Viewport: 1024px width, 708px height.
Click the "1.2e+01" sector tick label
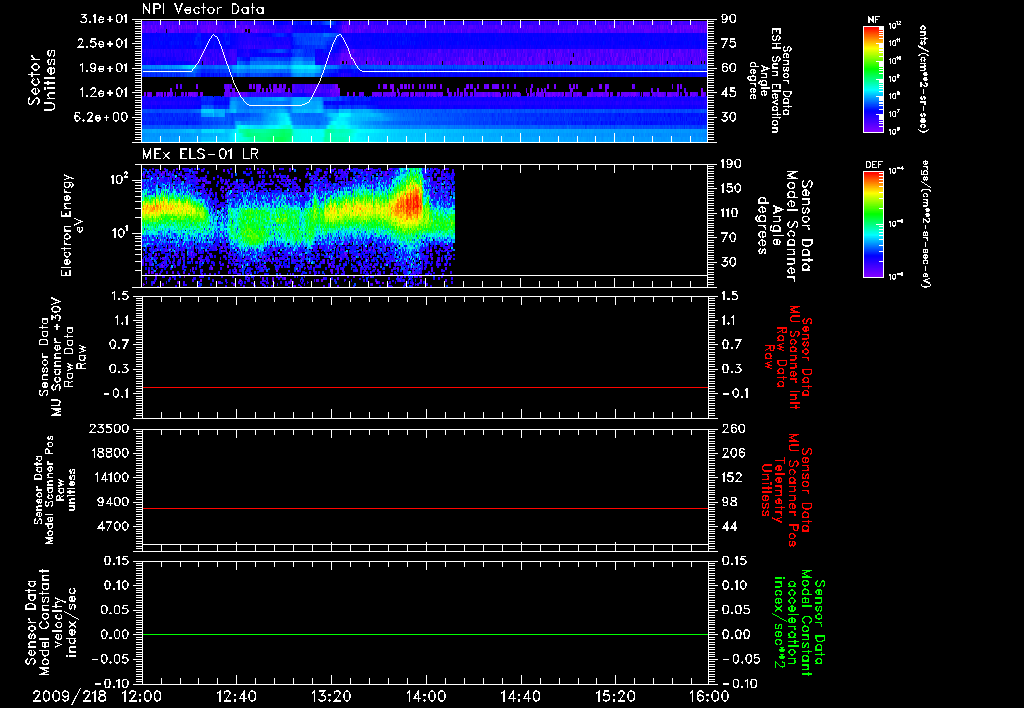click(104, 93)
